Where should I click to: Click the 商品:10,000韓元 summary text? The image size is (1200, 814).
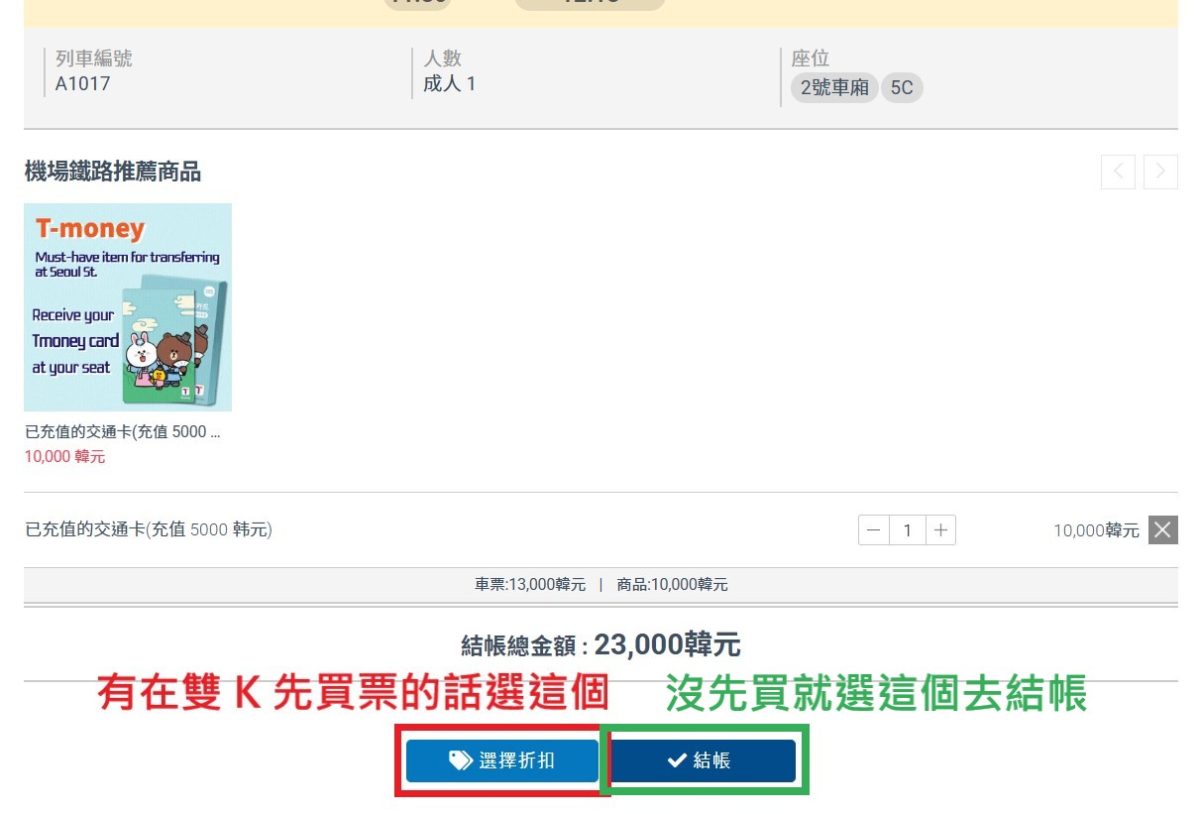(672, 585)
